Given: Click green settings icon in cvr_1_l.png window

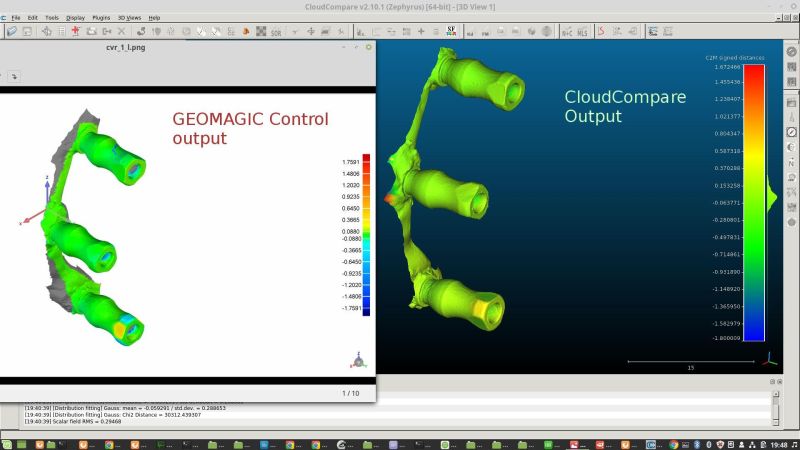Looking at the screenshot, I should pos(368,47).
